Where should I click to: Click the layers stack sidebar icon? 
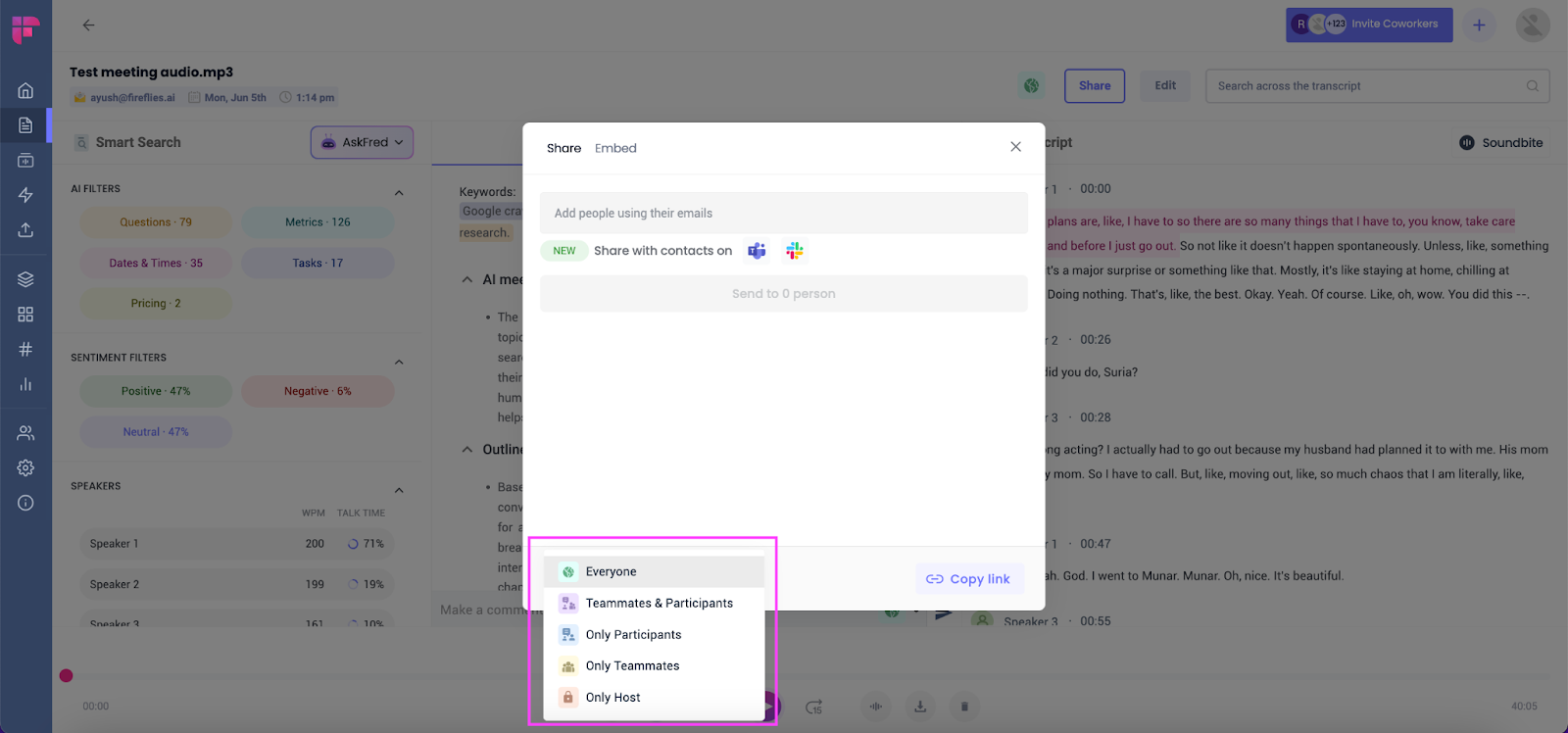(25, 279)
